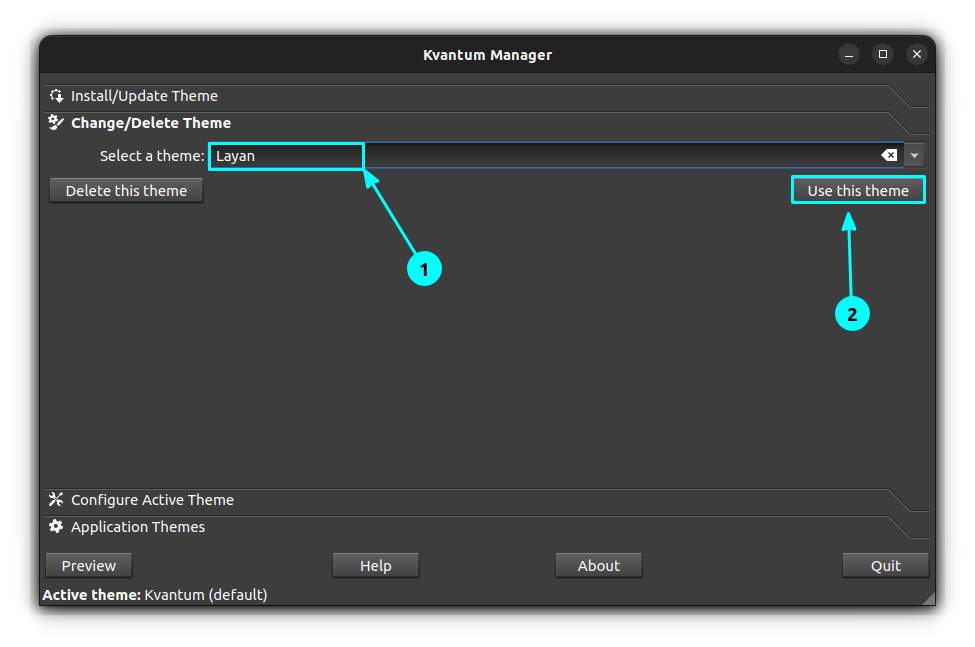
Task: Open the Preview window
Action: (x=88, y=565)
